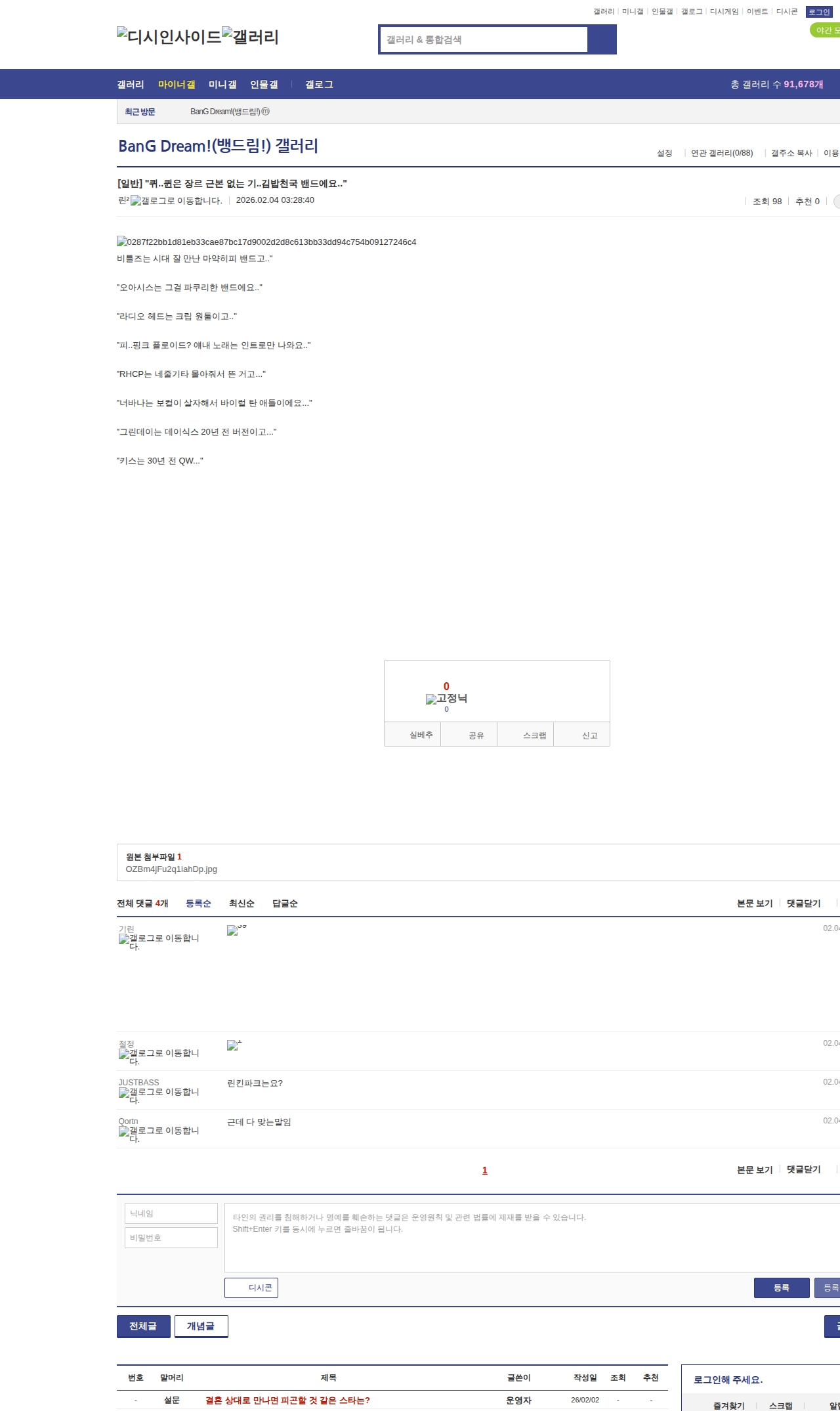Collapse comments with 댓글닫기 below the list

804,1169
